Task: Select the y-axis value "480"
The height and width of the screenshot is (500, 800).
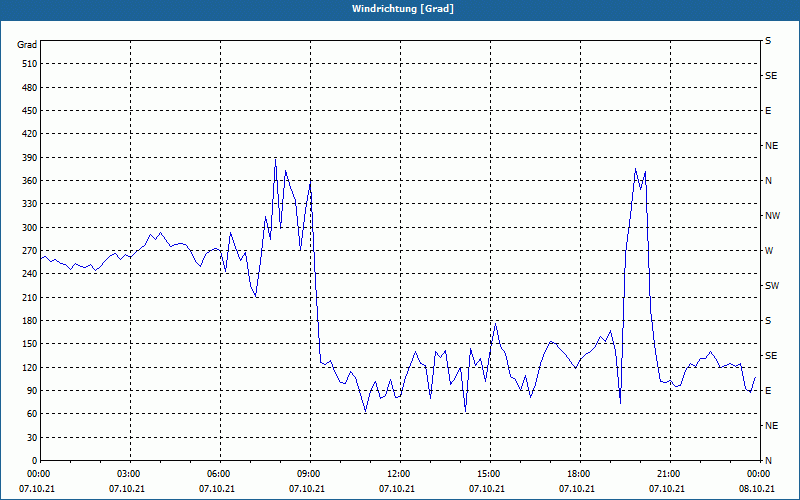Action: click(x=30, y=87)
